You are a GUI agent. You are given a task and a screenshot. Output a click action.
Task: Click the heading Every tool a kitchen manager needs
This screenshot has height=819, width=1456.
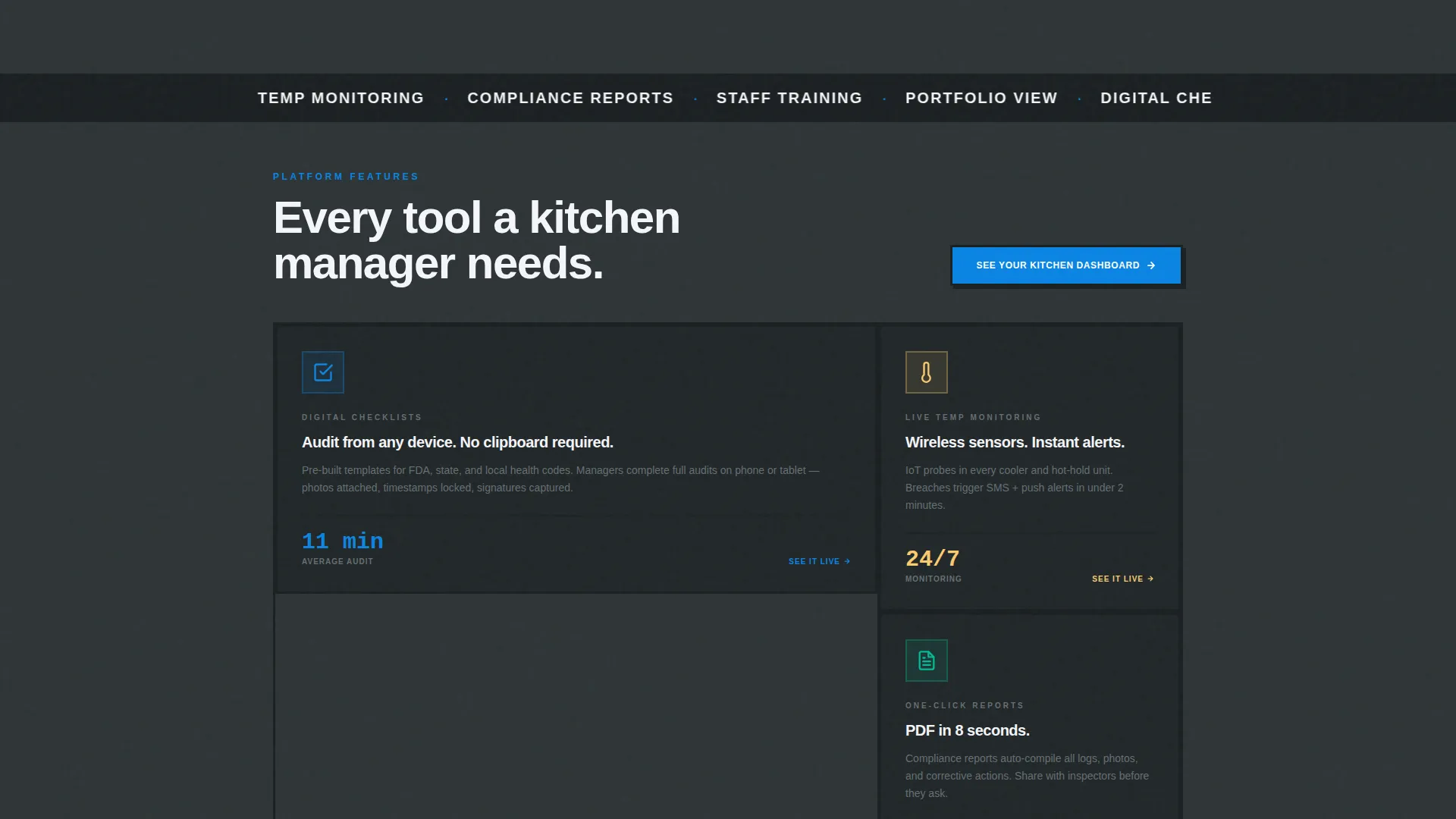(476, 240)
